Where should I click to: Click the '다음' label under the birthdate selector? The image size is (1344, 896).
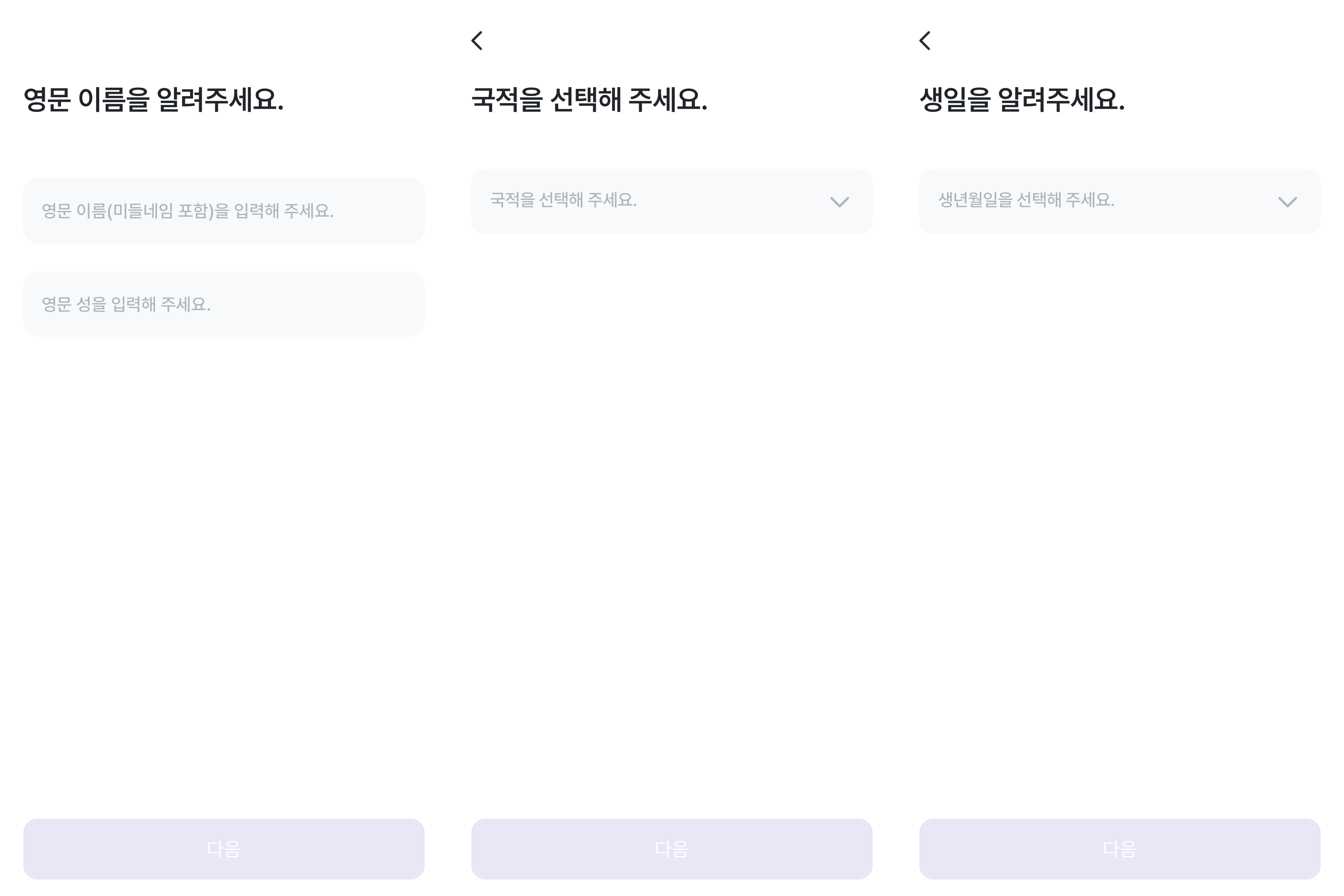(1120, 849)
